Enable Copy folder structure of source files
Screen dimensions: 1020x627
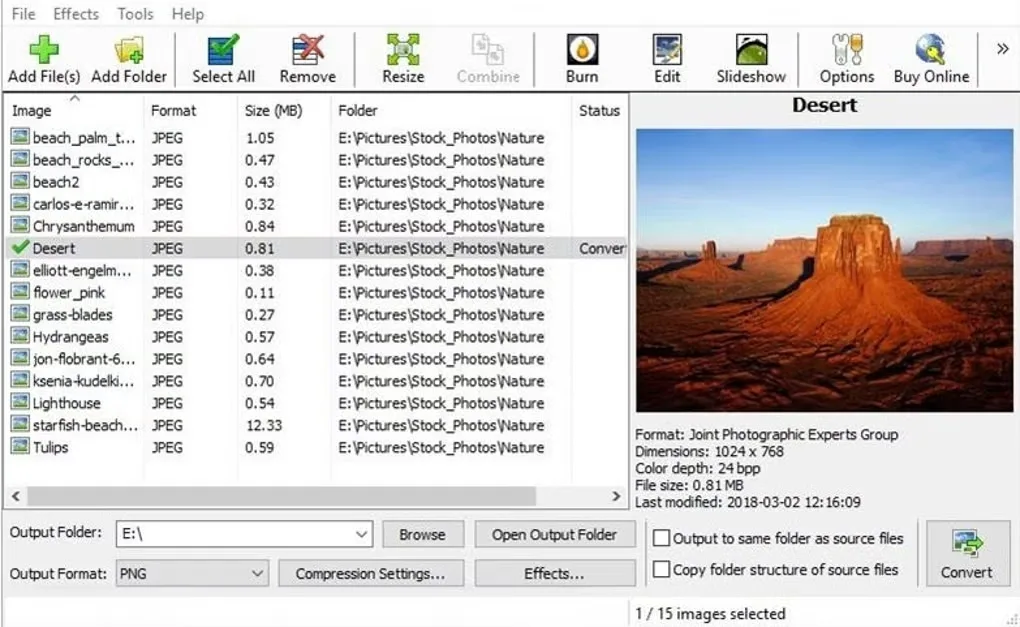661,569
